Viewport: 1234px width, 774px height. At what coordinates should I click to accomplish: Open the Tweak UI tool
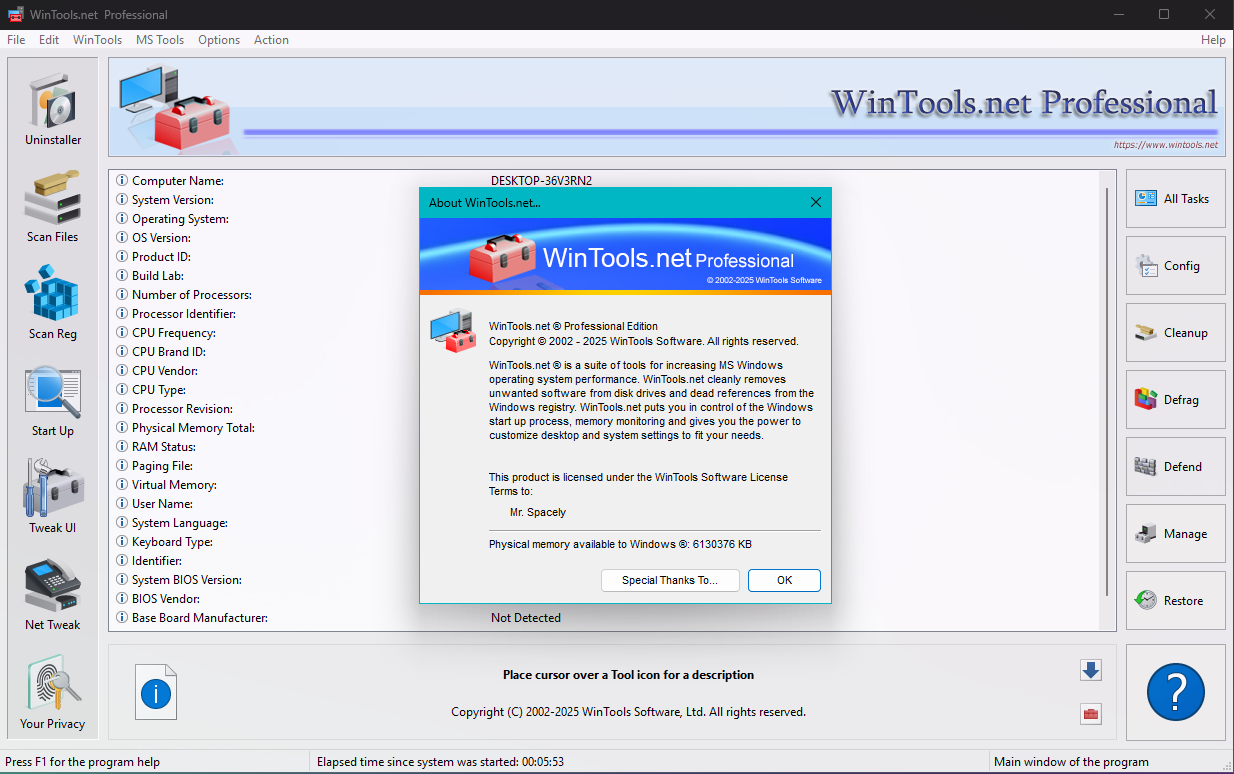[53, 496]
